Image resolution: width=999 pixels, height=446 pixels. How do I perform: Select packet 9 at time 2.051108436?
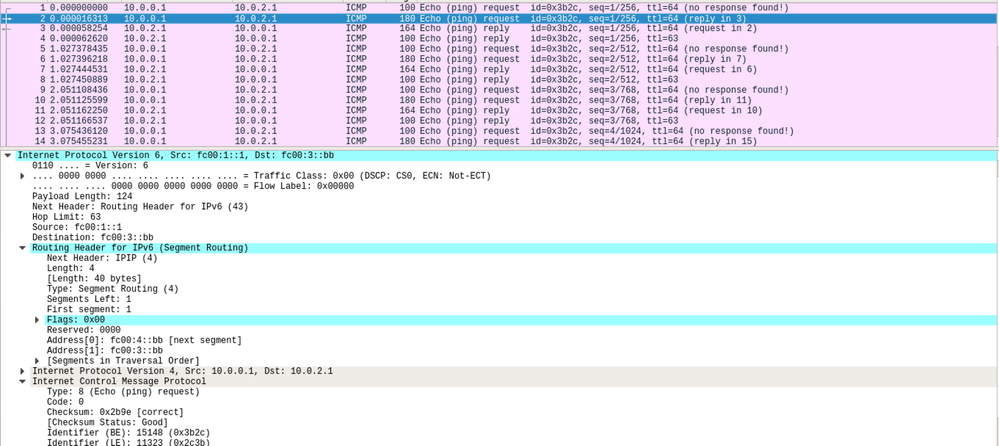pyautogui.click(x=500, y=90)
